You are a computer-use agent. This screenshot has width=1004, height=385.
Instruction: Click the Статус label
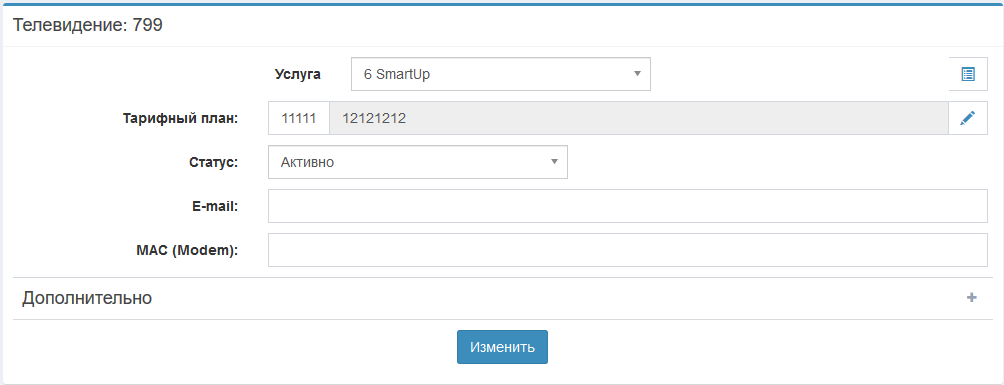[x=214, y=162]
